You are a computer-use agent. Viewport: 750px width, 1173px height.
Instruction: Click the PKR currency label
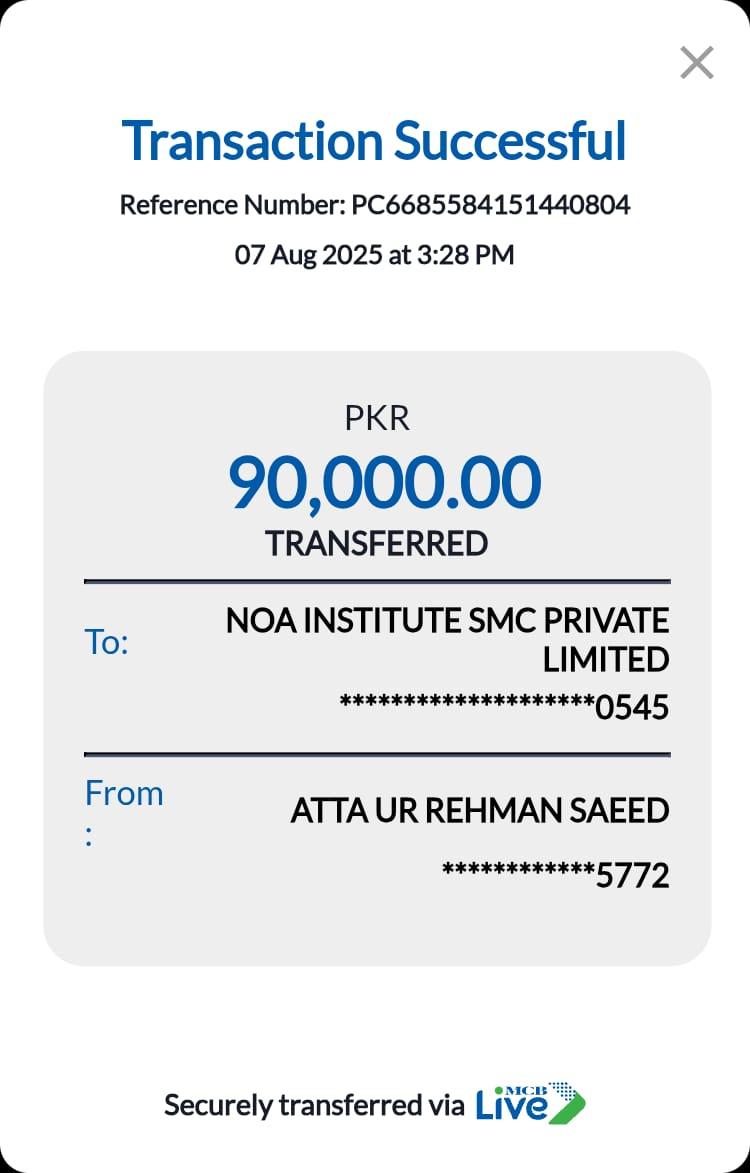pos(377,418)
